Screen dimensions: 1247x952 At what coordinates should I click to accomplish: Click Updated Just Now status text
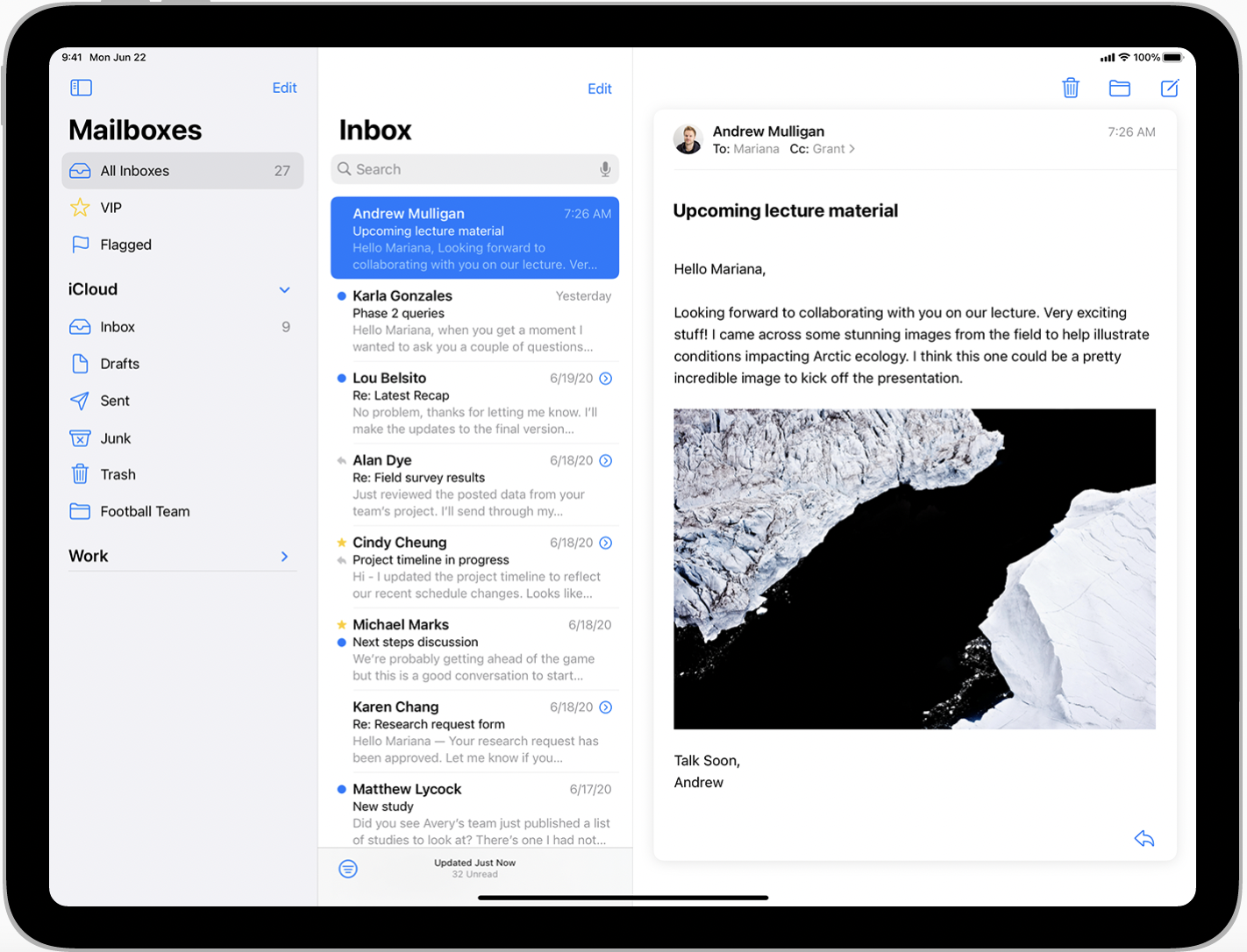[x=474, y=863]
